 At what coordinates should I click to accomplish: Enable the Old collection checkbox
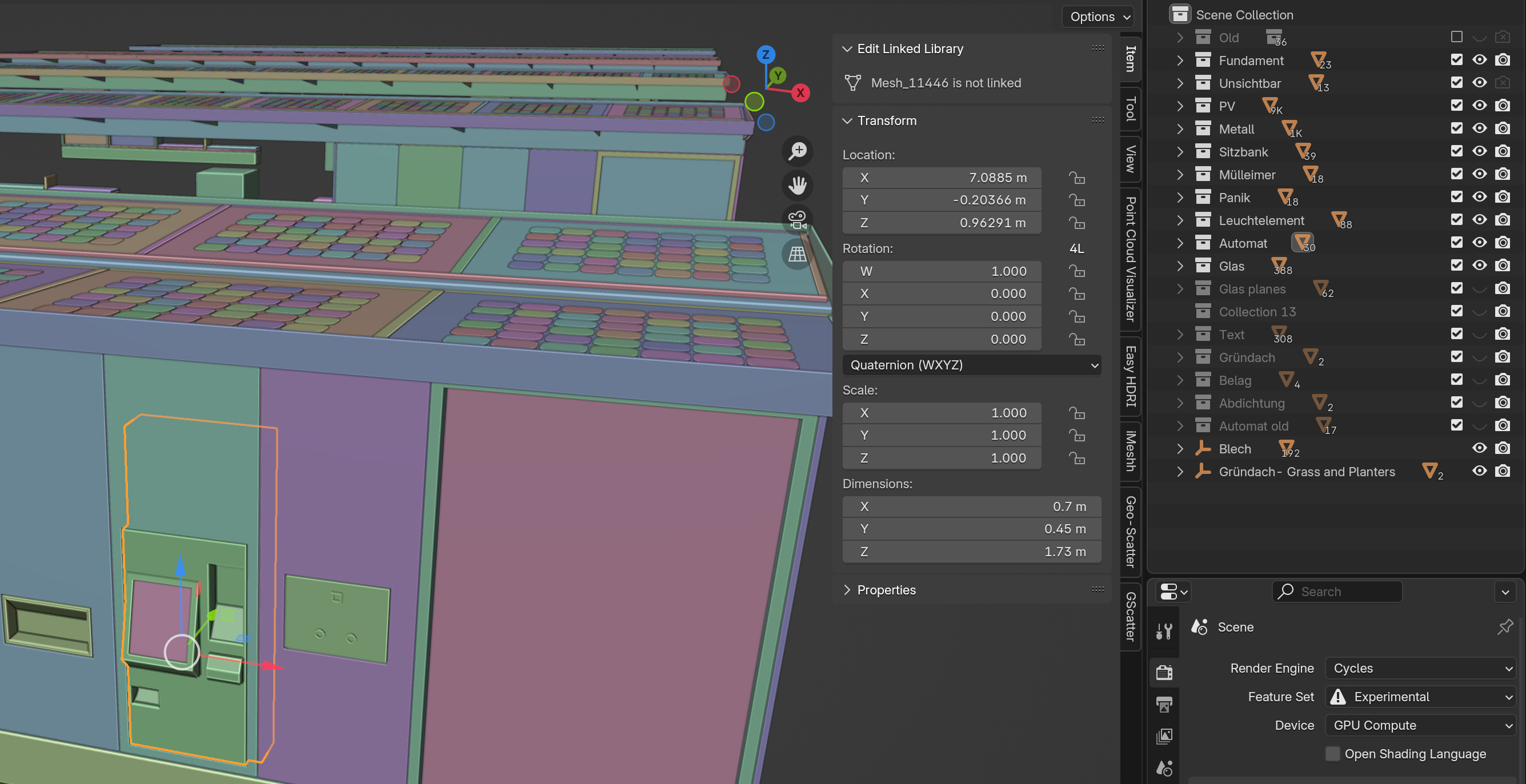click(x=1457, y=37)
